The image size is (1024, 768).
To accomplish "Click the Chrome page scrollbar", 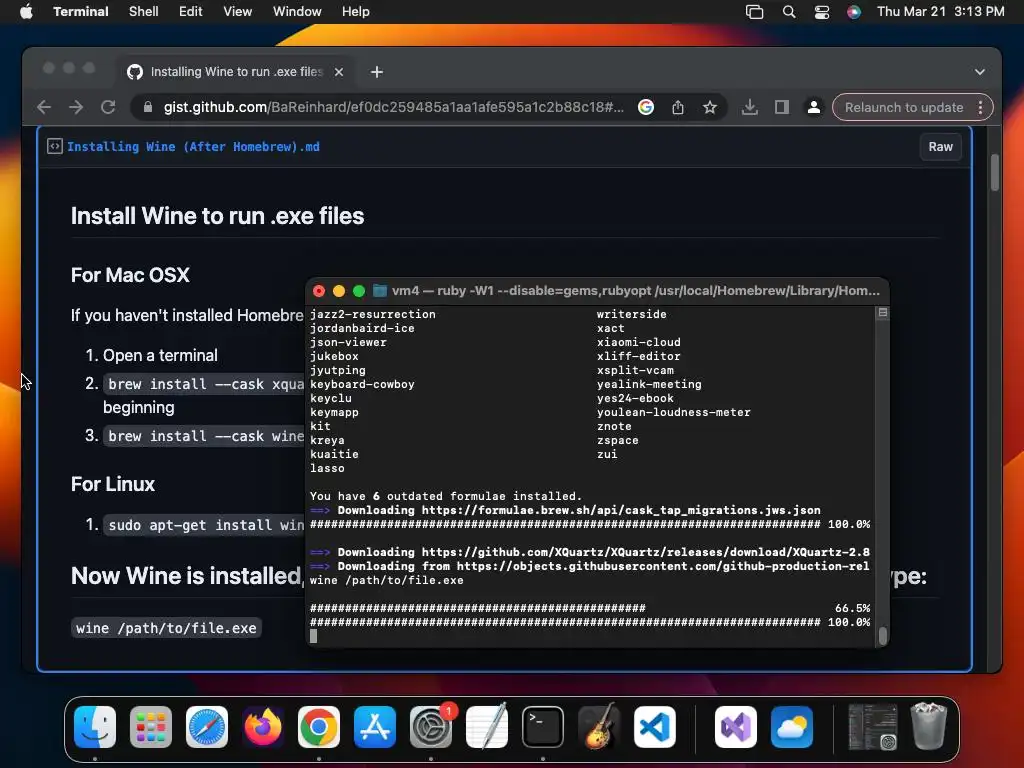I will click(995, 172).
